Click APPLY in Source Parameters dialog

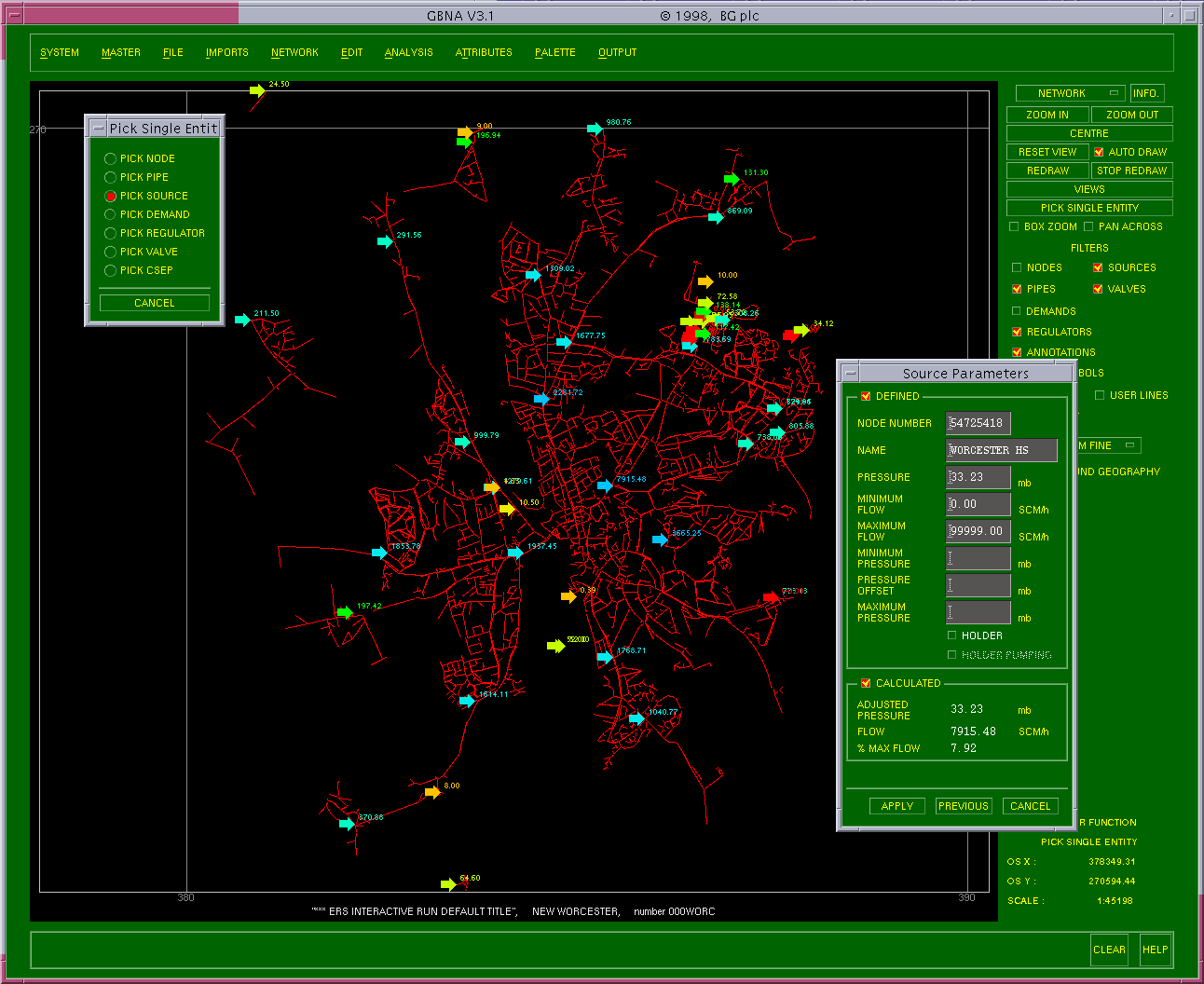click(896, 806)
